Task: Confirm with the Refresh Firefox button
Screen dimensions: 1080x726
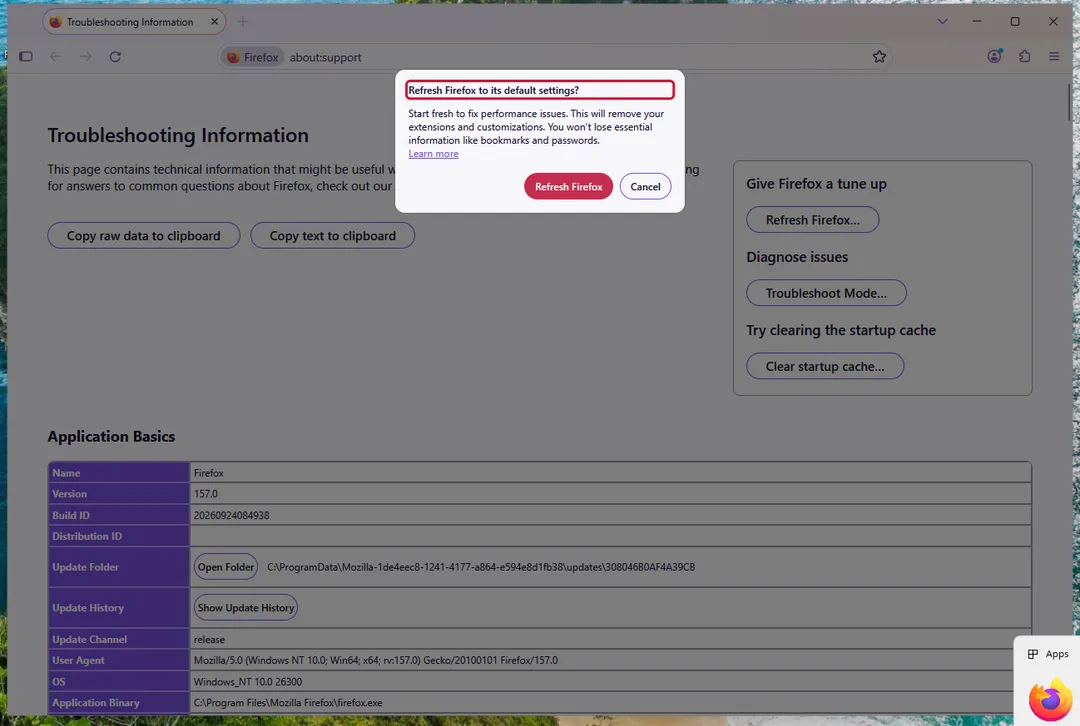Action: pyautogui.click(x=568, y=187)
